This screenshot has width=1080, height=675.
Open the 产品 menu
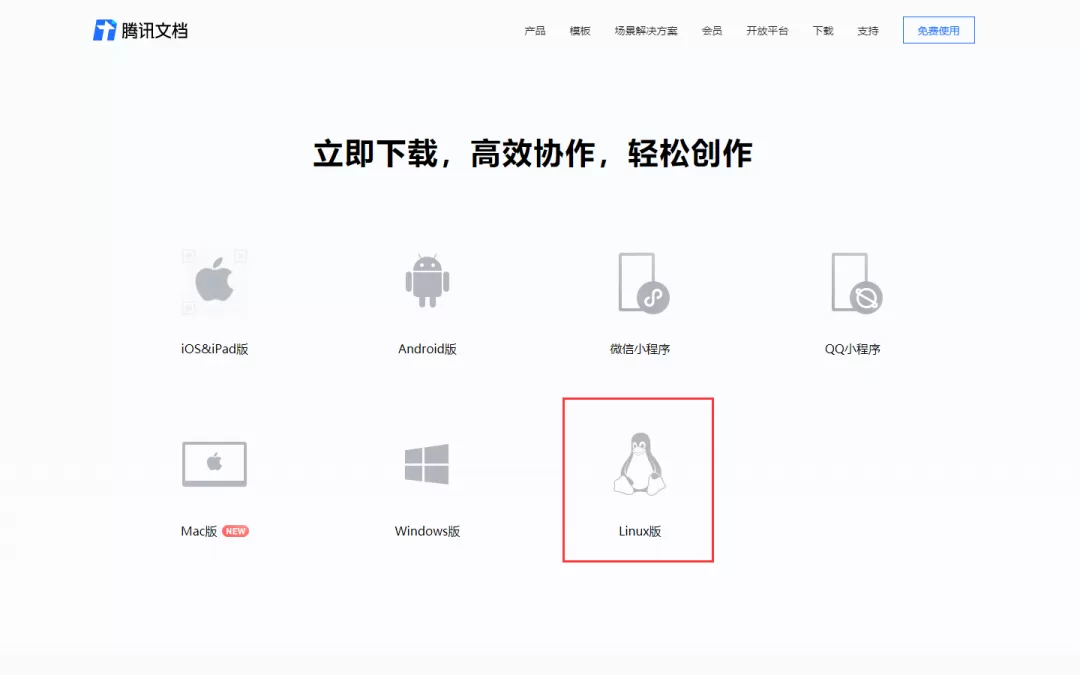534,30
